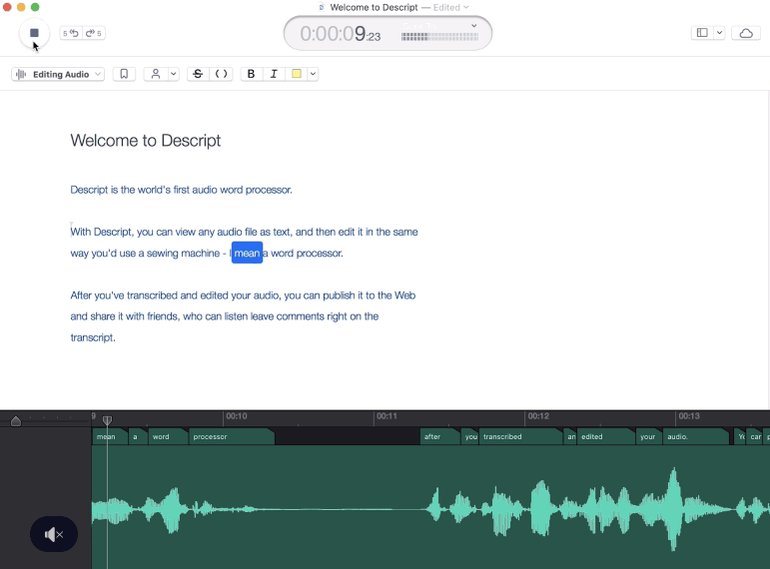Open the document title menu chevron

pos(466,7)
